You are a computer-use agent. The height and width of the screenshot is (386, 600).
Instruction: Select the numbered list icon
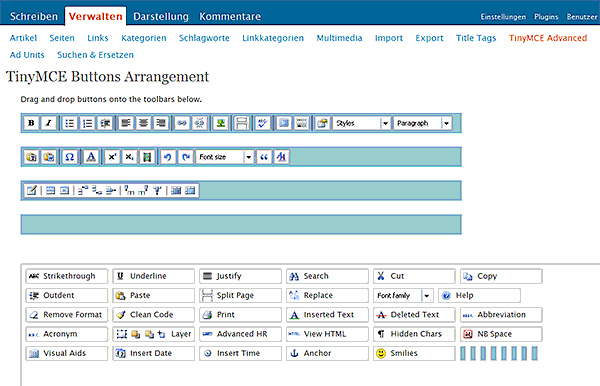click(87, 123)
